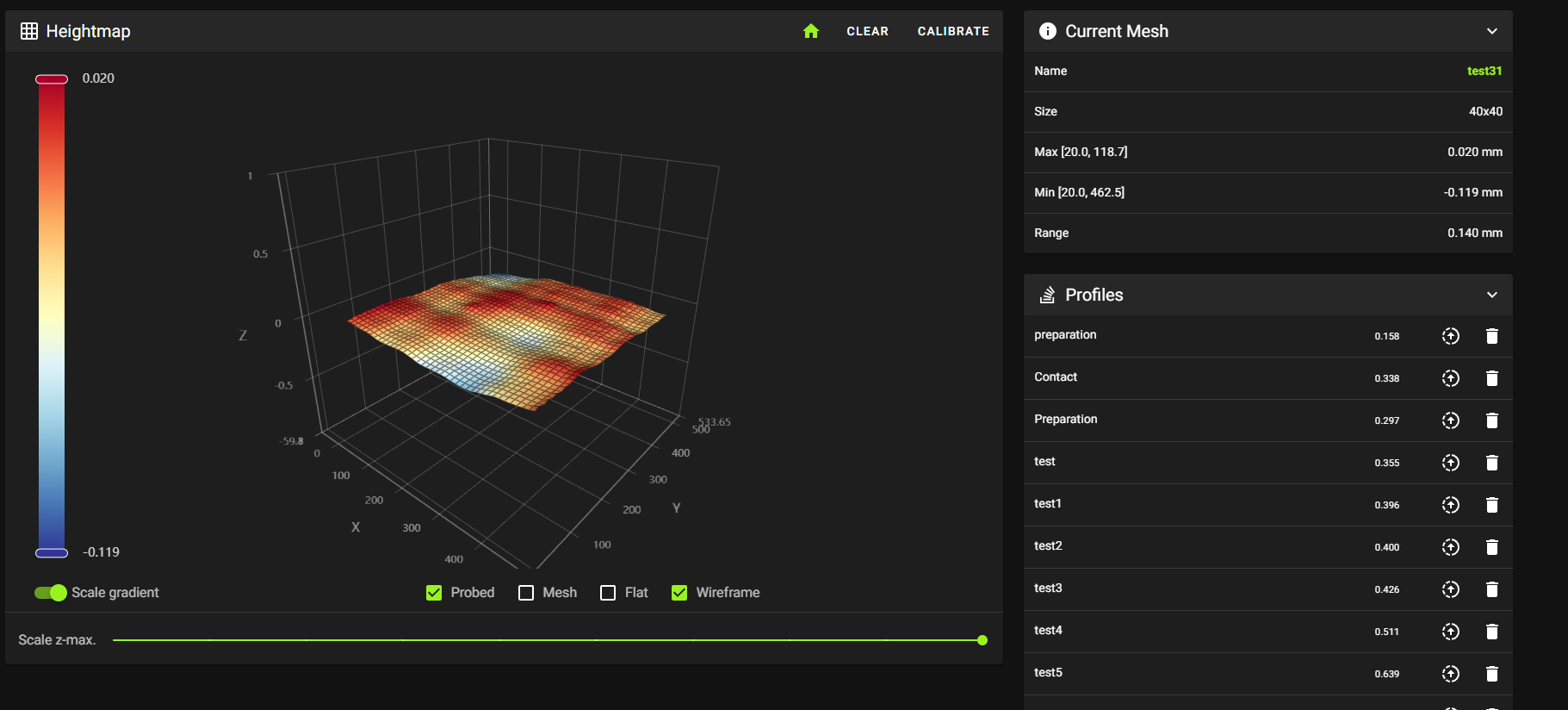Uncheck the Wireframe checkbox
The height and width of the screenshot is (710, 1568).
pos(679,593)
